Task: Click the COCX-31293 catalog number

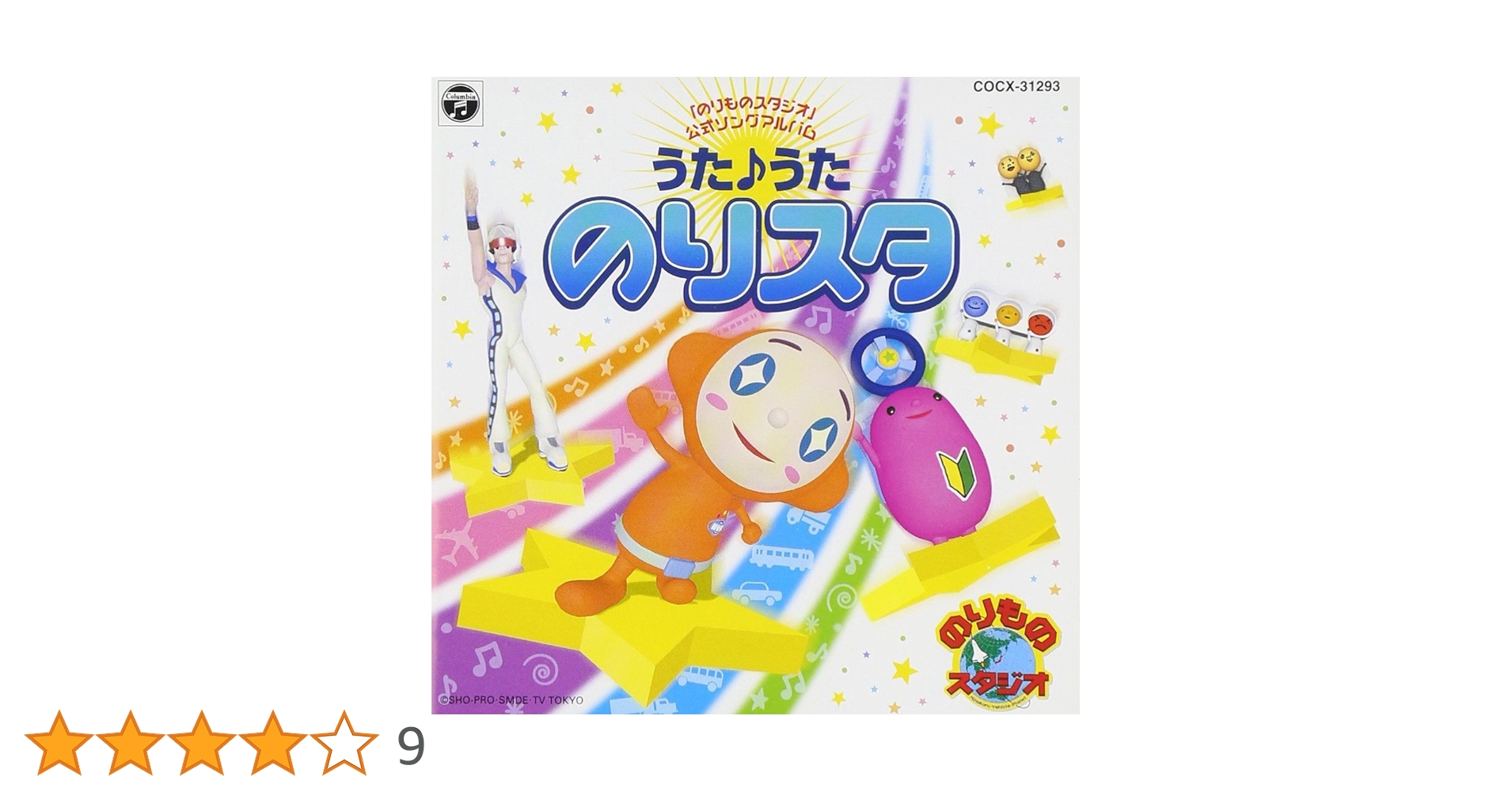Action: pos(1016,86)
